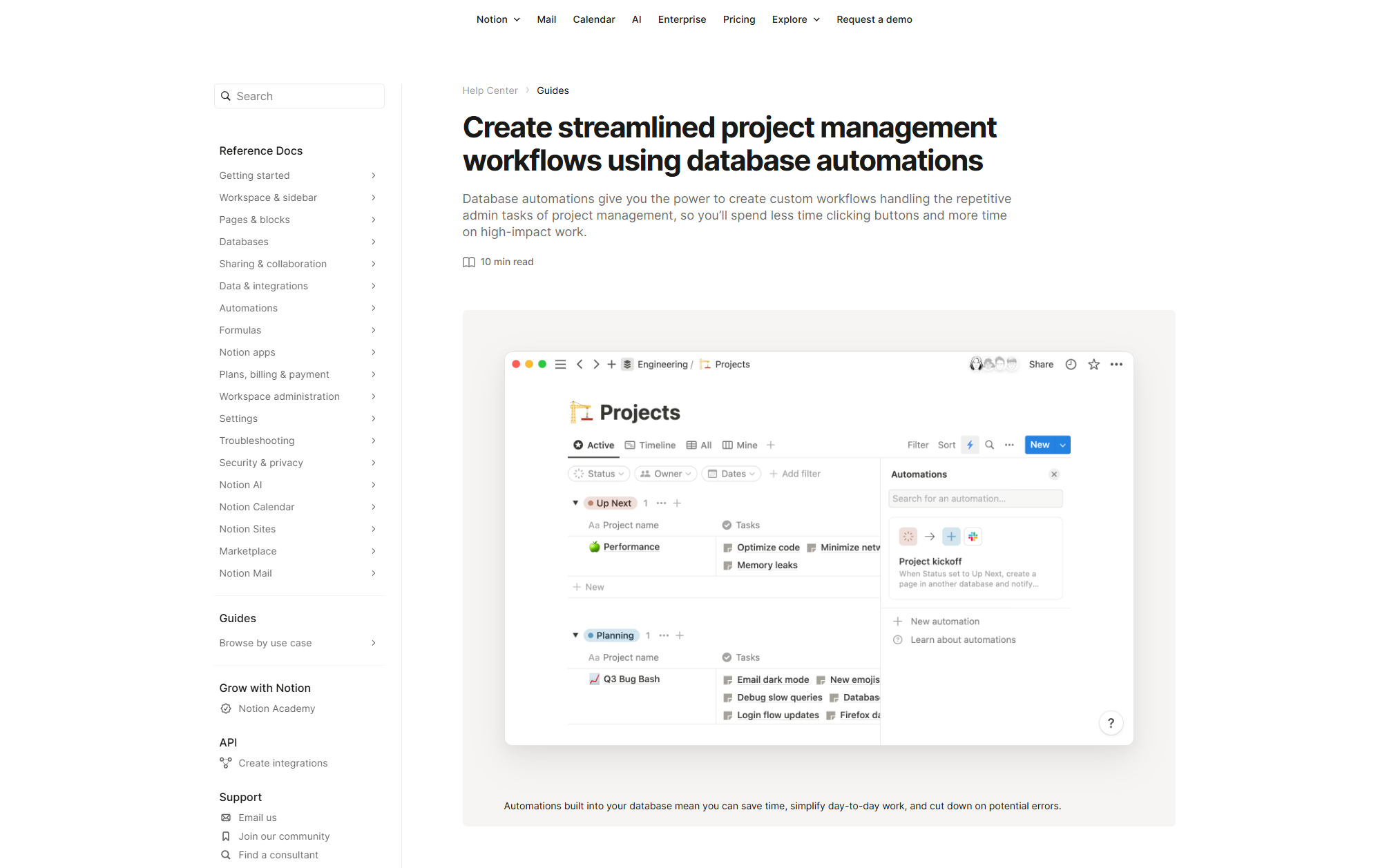Image resolution: width=1378 pixels, height=868 pixels.
Task: Click the Filter button in database toolbar
Action: tap(918, 445)
